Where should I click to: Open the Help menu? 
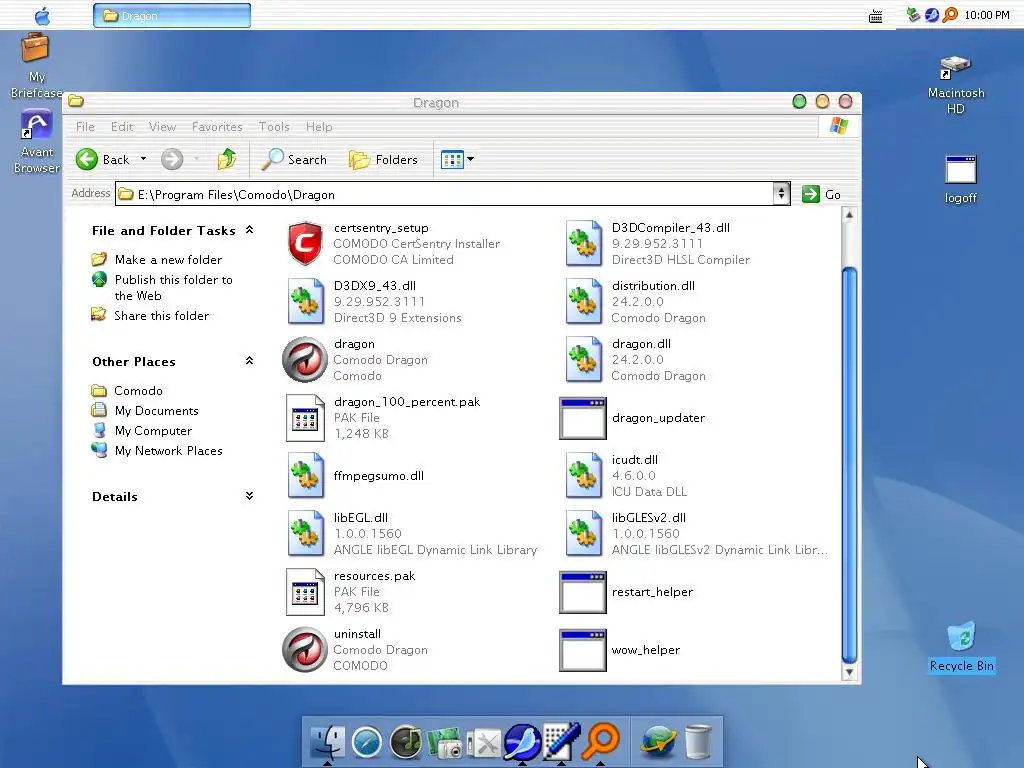click(x=319, y=127)
